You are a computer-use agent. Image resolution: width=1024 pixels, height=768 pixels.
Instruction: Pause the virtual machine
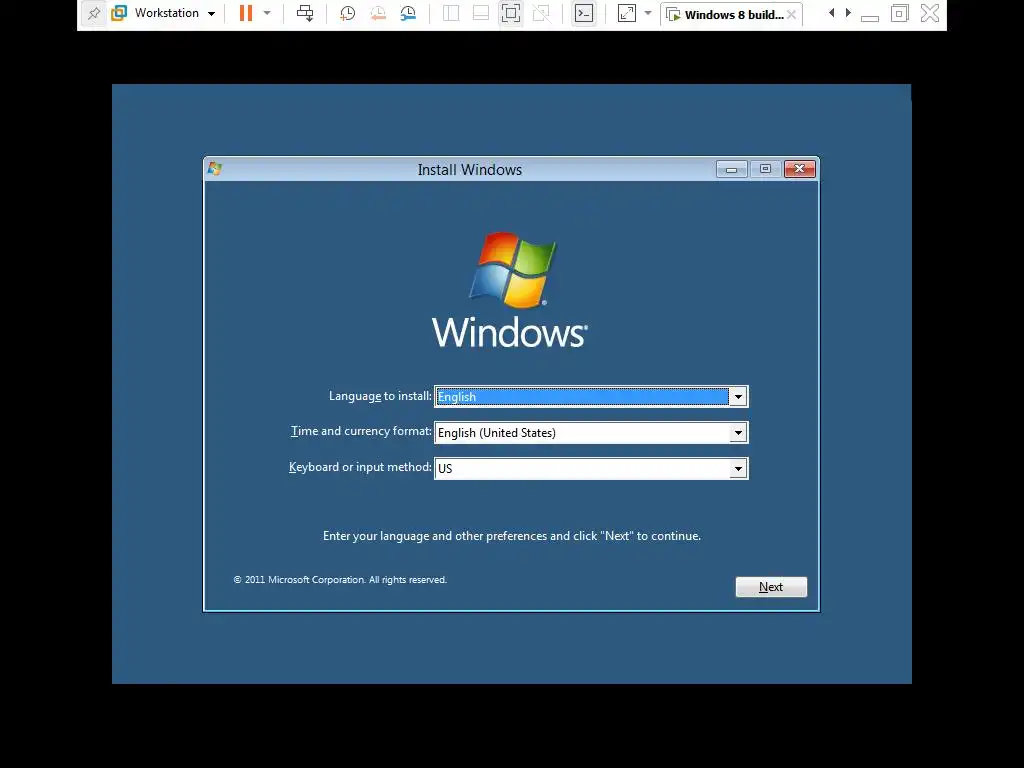pos(246,13)
